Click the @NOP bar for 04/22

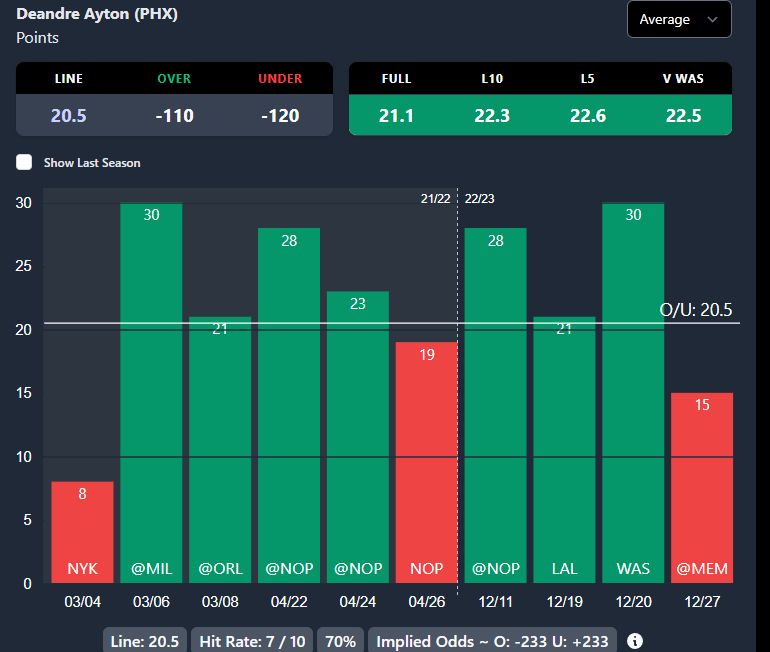coord(289,406)
